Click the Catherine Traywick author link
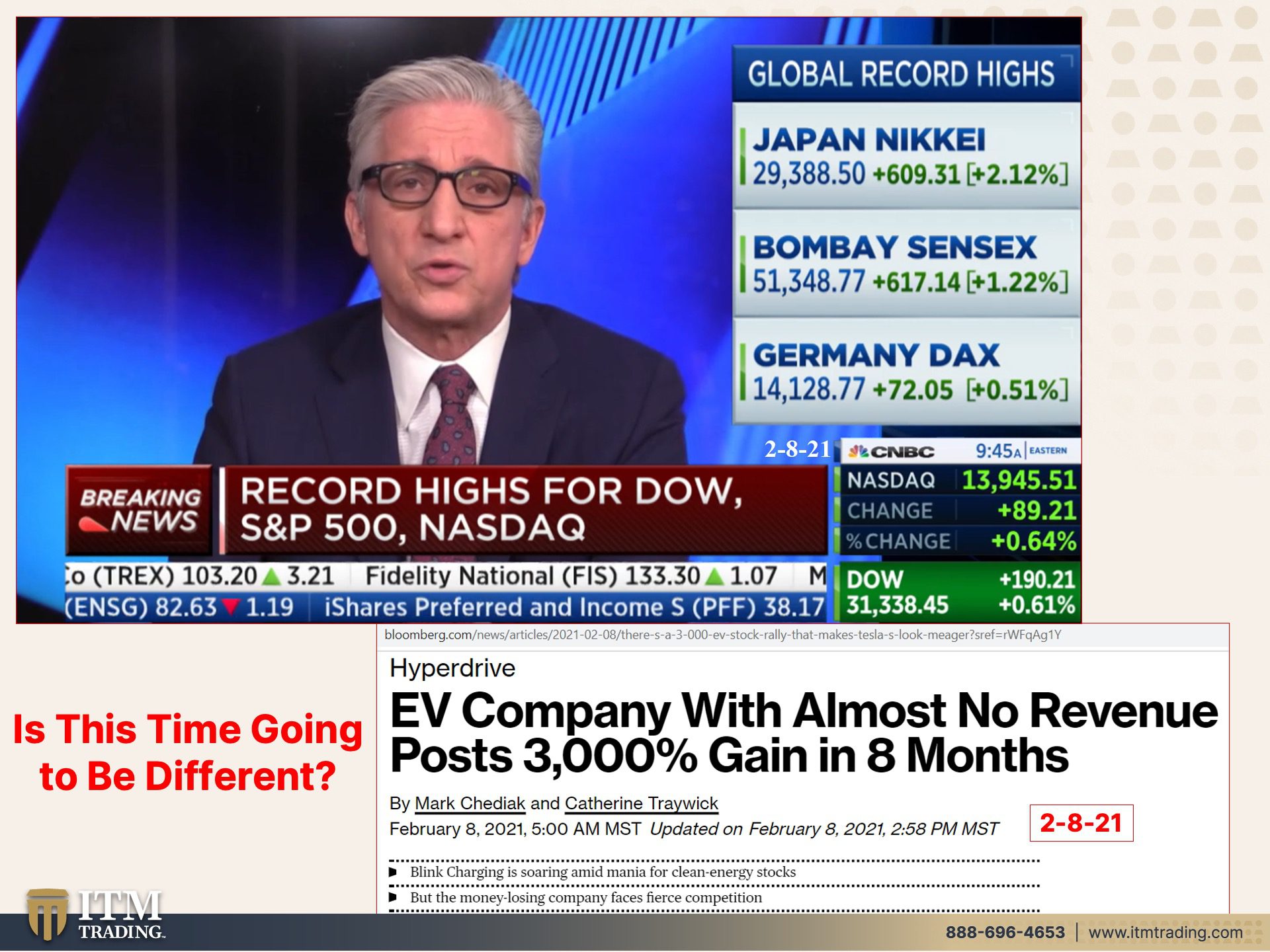1270x952 pixels. [641, 803]
